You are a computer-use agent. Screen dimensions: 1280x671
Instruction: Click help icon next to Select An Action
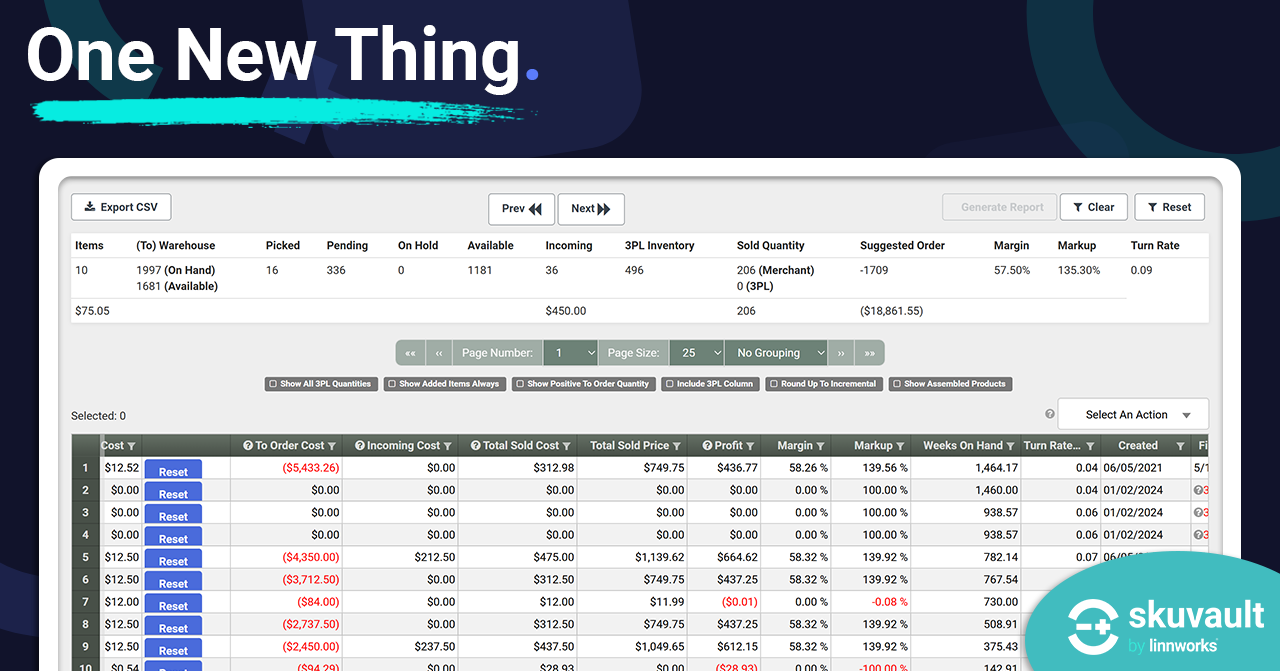coord(1050,414)
